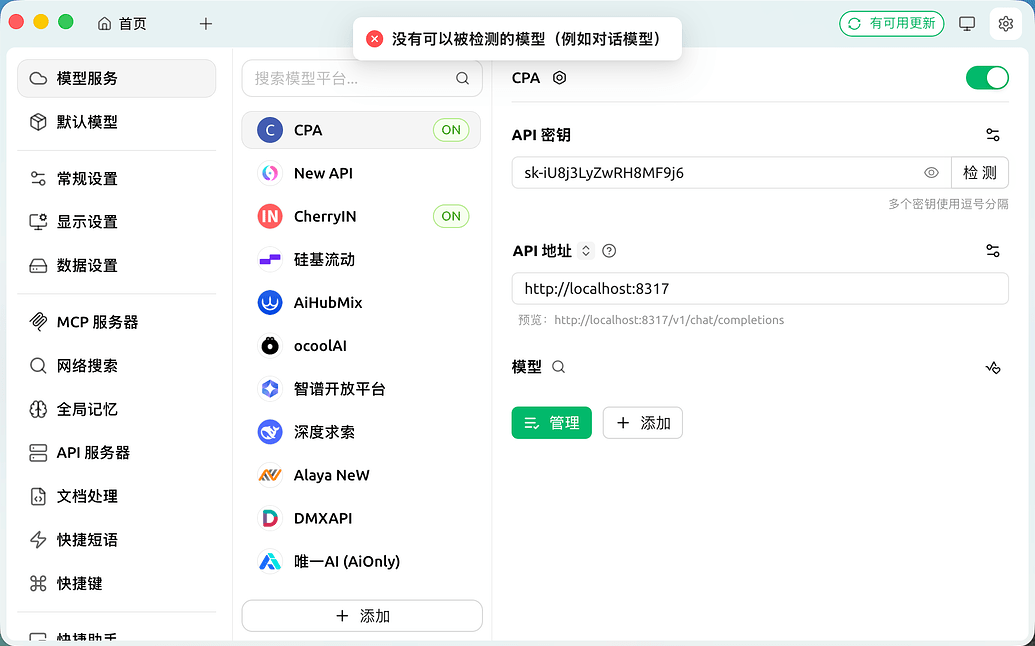Open a new tab with plus icon

[x=206, y=24]
